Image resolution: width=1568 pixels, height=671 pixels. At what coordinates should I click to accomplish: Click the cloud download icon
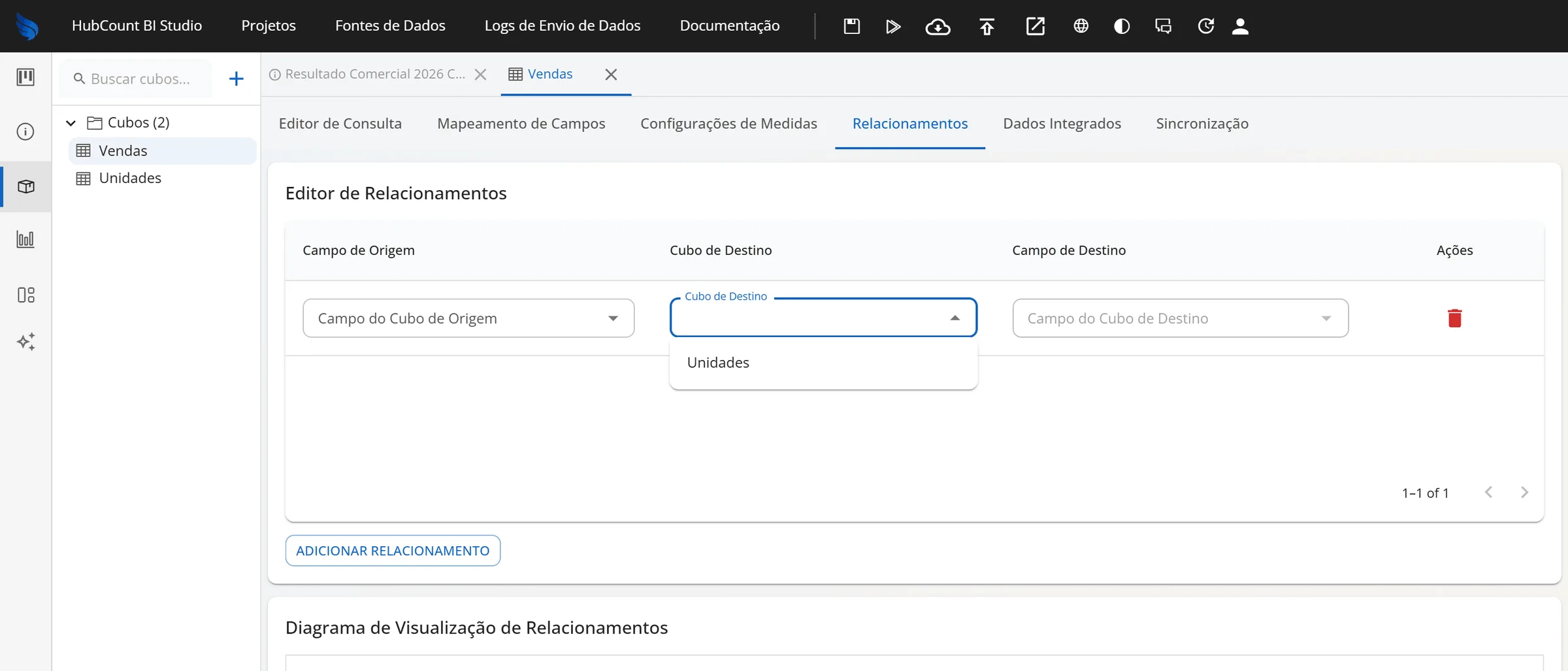938,26
